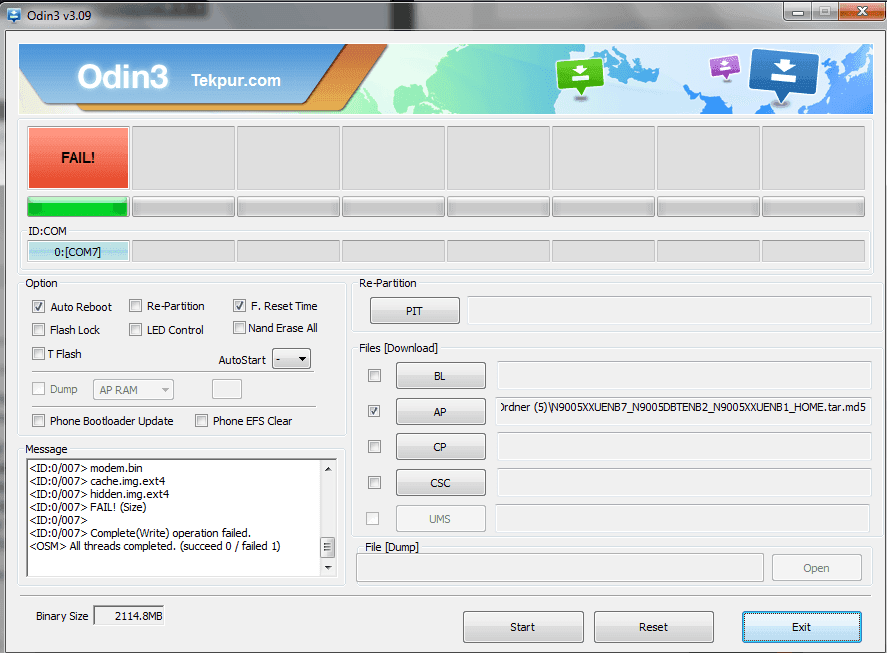Click the red FAIL! status box
The height and width of the screenshot is (653, 887).
79,158
